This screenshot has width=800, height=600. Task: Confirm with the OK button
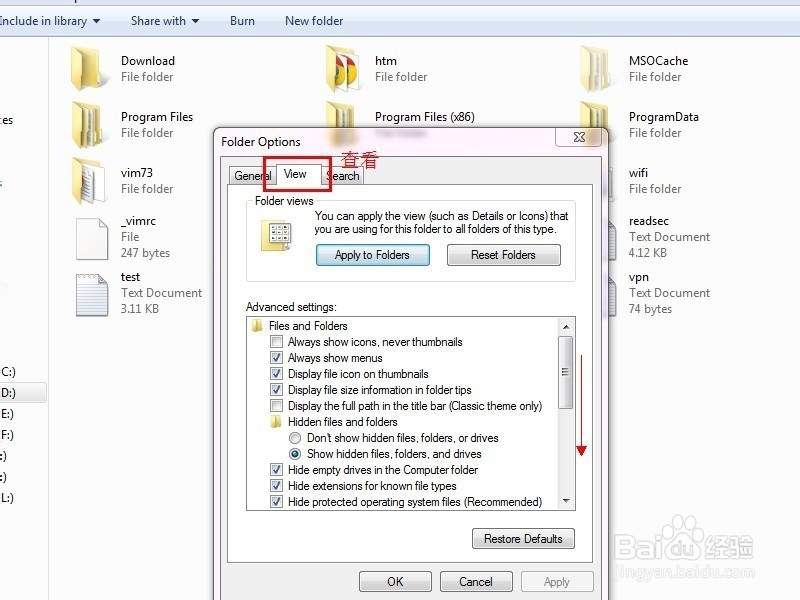395,582
